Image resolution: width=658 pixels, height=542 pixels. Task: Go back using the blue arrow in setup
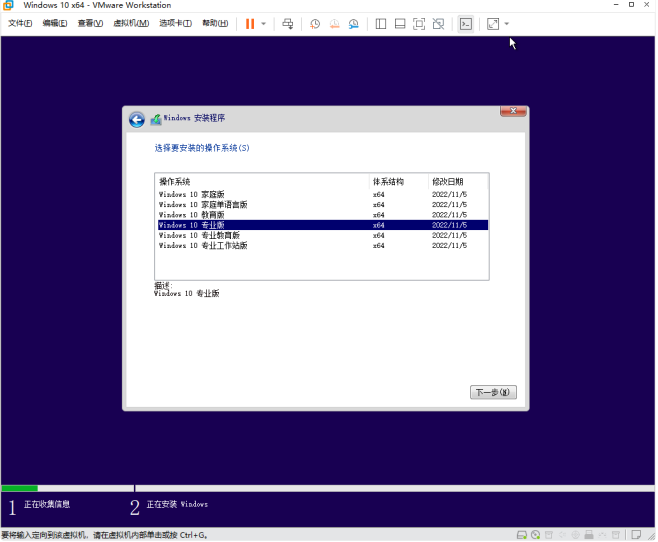click(x=137, y=120)
